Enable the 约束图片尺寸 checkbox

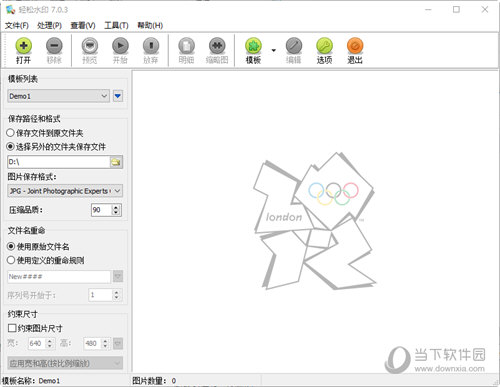pyautogui.click(x=12, y=328)
